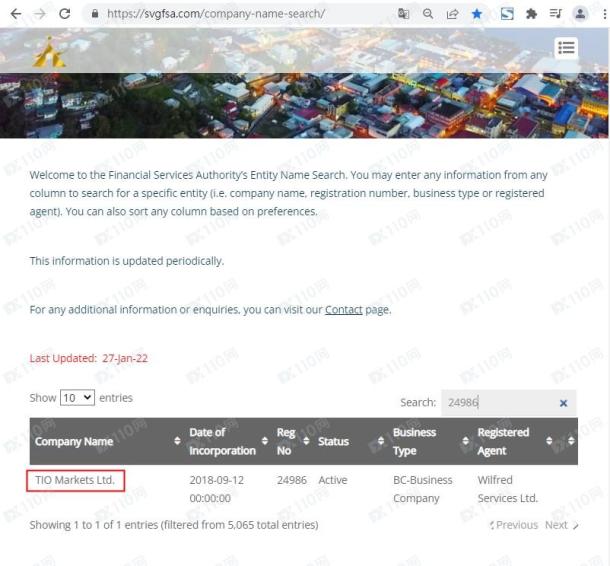Click the city banner image

pyautogui.click(x=305, y=105)
